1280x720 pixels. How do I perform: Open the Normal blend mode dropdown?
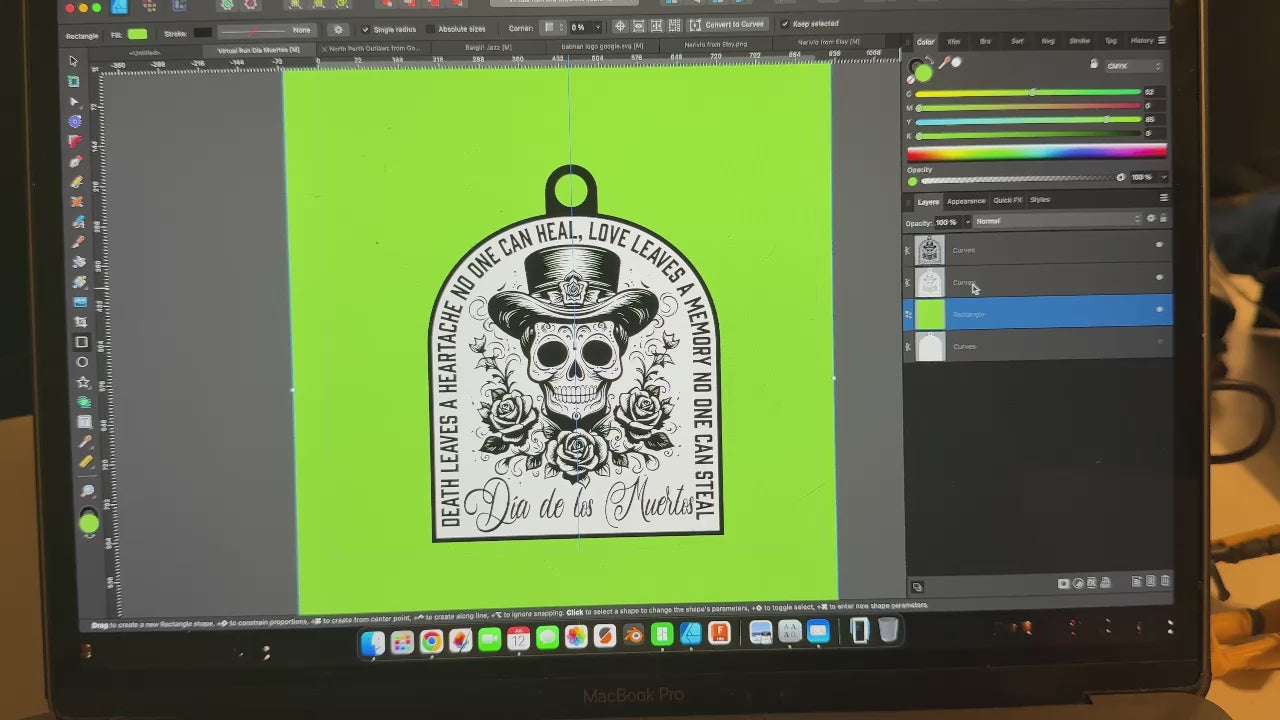(x=1056, y=221)
